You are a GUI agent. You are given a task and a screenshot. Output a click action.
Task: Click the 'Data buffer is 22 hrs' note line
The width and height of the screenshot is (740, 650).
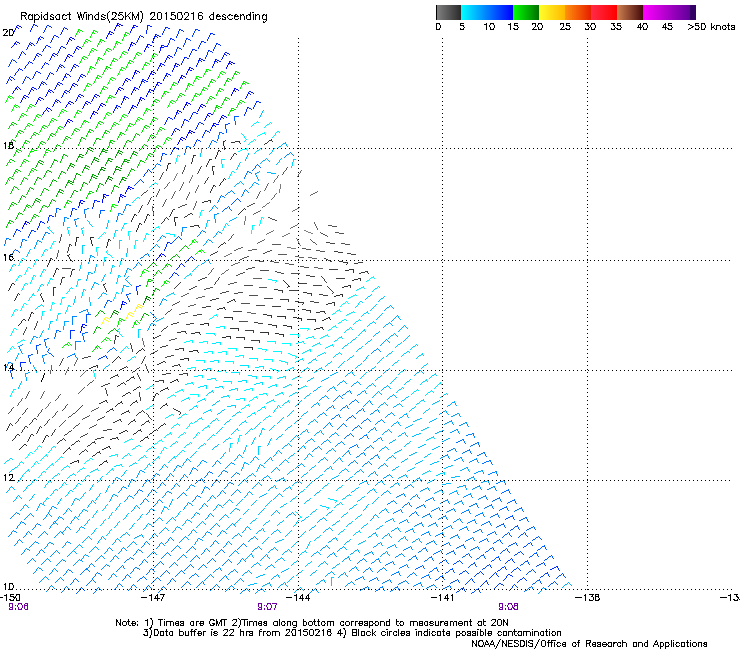(352, 633)
